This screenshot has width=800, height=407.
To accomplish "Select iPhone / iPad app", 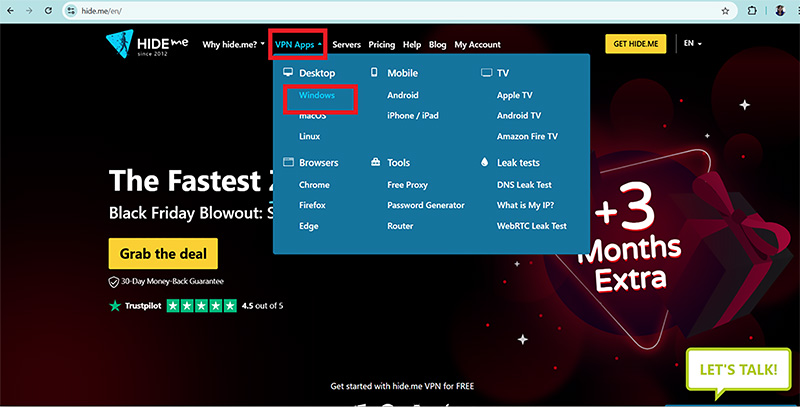I will [x=413, y=116].
